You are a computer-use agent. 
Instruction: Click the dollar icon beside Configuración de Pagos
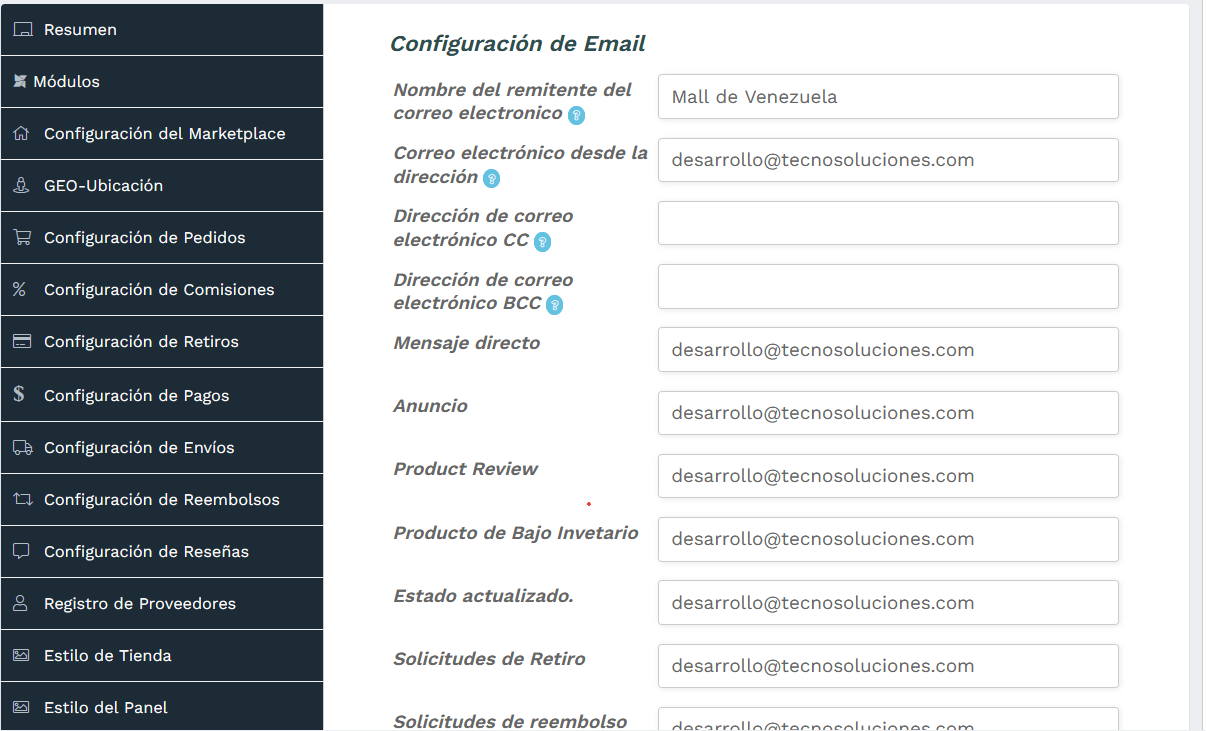point(18,394)
